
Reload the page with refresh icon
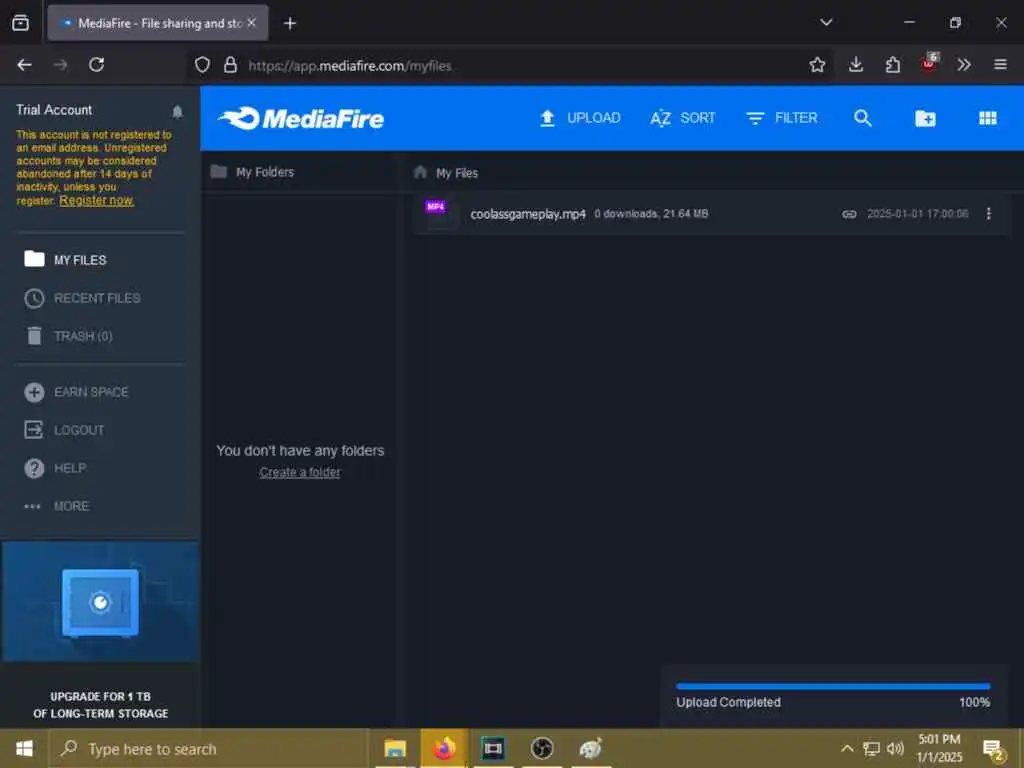[97, 65]
